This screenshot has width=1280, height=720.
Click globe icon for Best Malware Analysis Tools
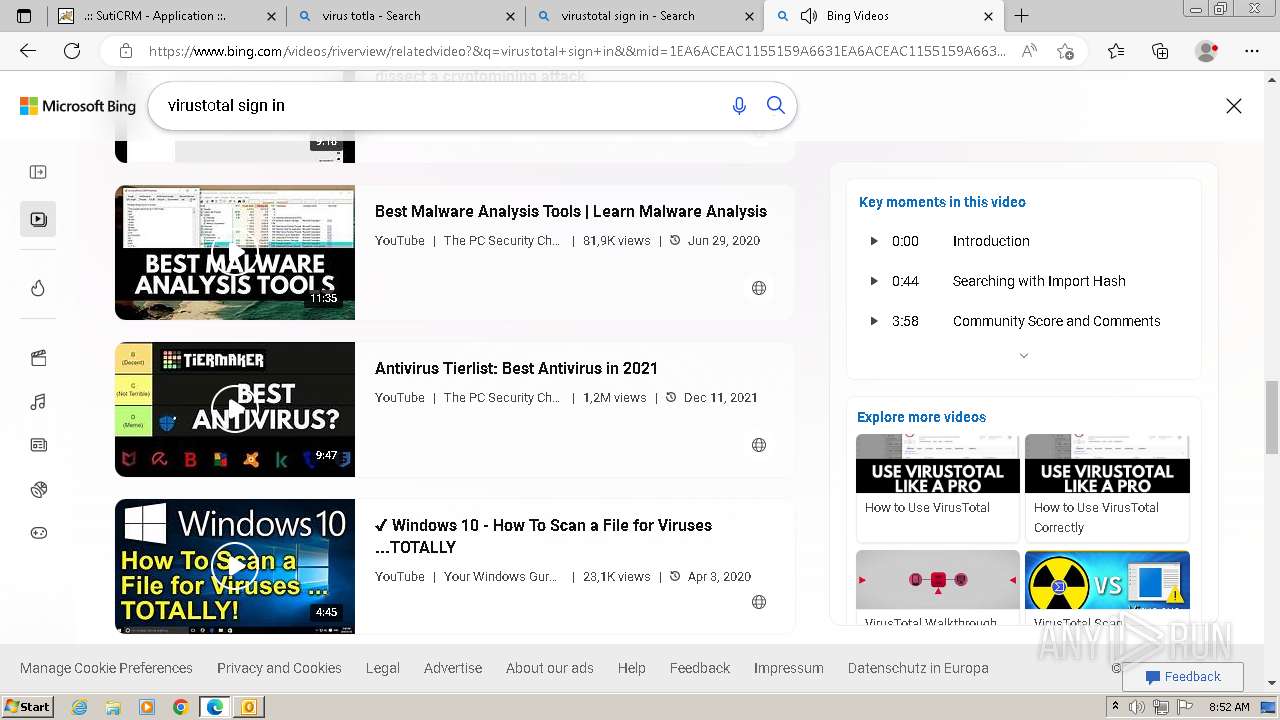[759, 288]
